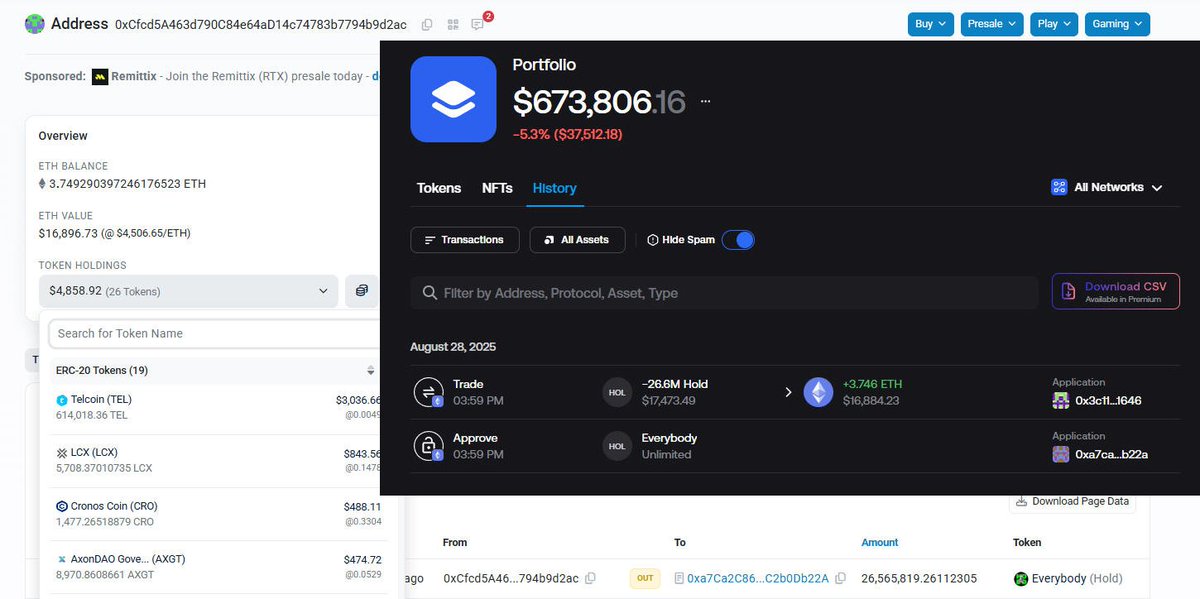The width and height of the screenshot is (1200, 599).
Task: Open the Gaming dropdown
Action: coord(1117,24)
